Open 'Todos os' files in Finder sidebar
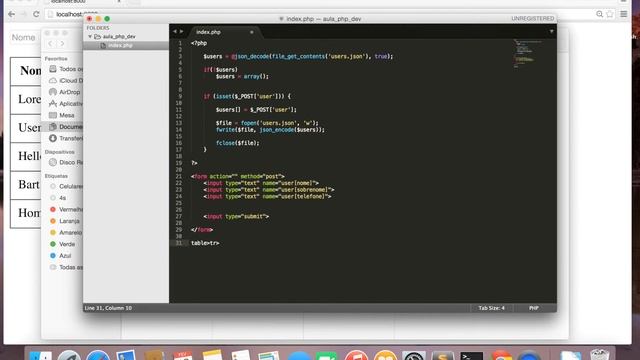The image size is (640, 360). coord(65,69)
